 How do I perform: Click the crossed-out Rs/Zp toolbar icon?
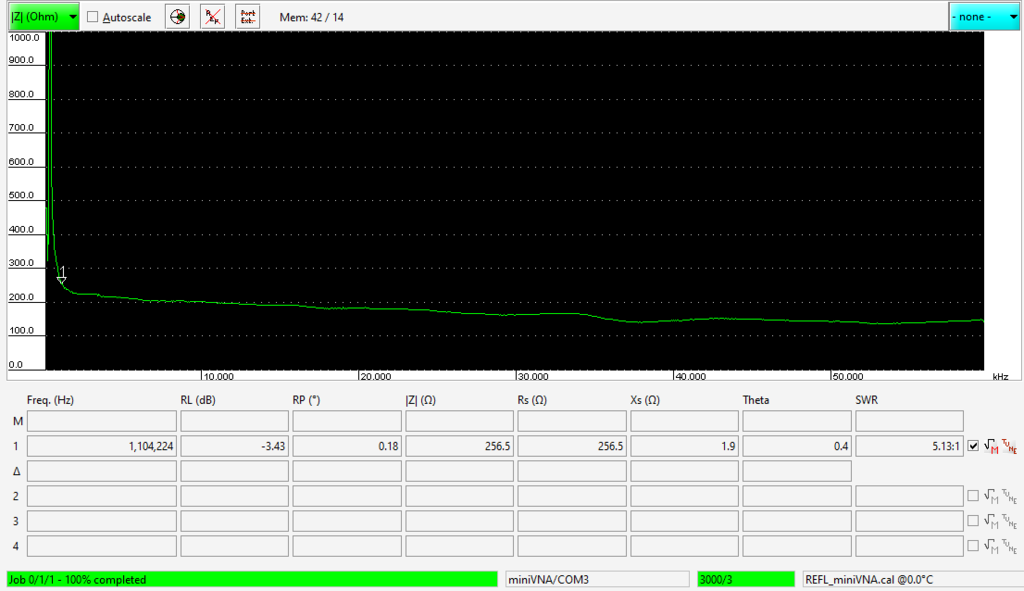point(212,17)
